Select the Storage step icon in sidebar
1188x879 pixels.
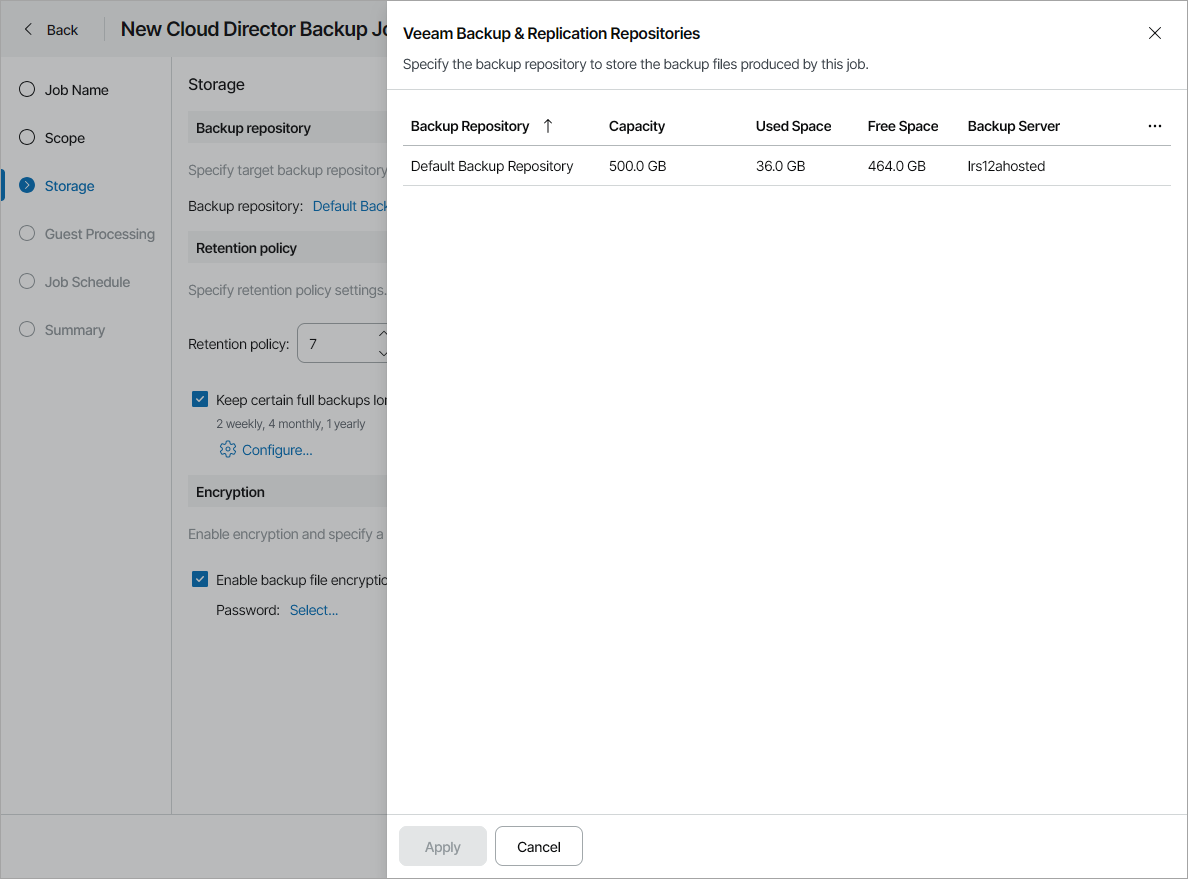click(x=26, y=185)
